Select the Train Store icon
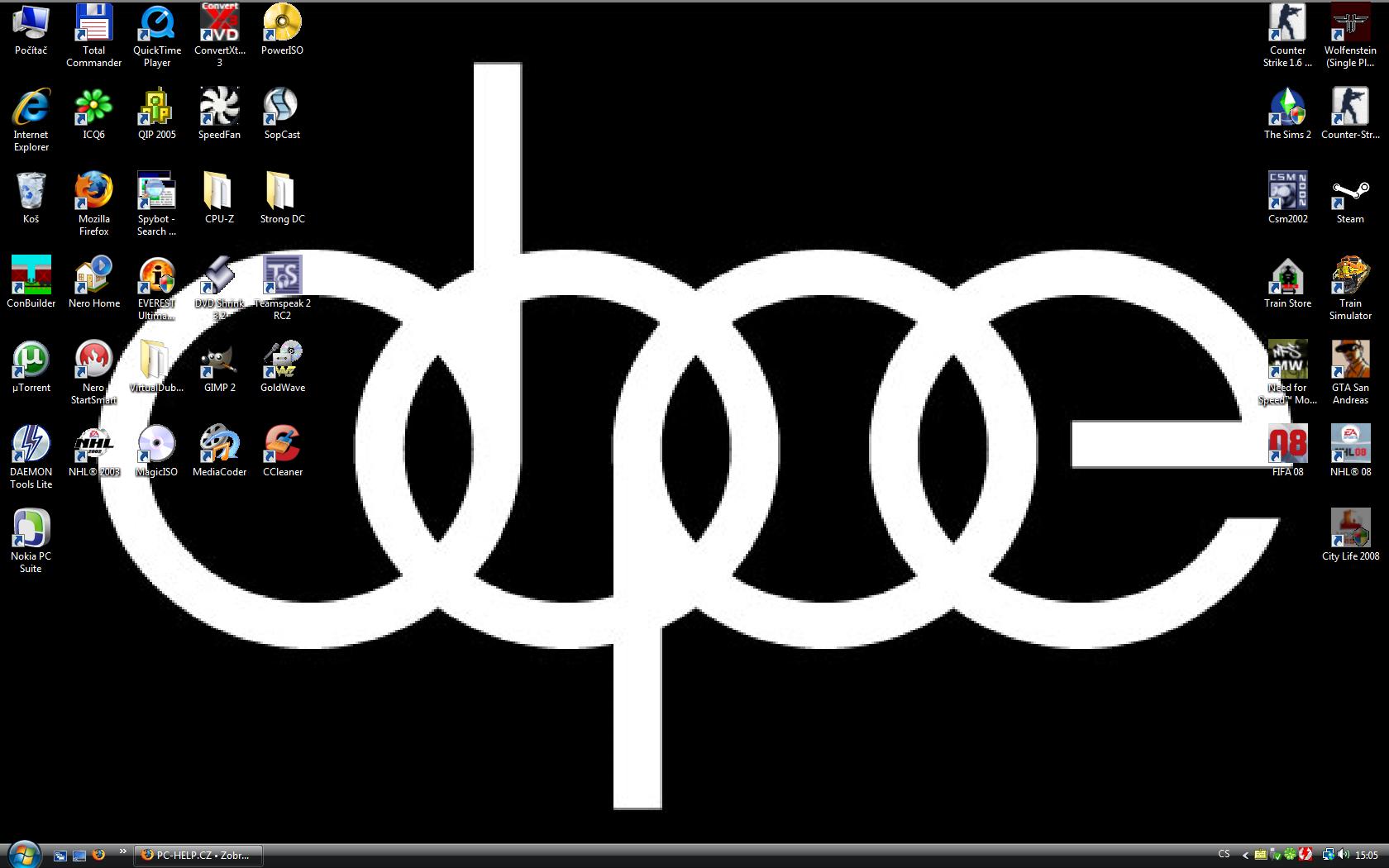 1287,284
